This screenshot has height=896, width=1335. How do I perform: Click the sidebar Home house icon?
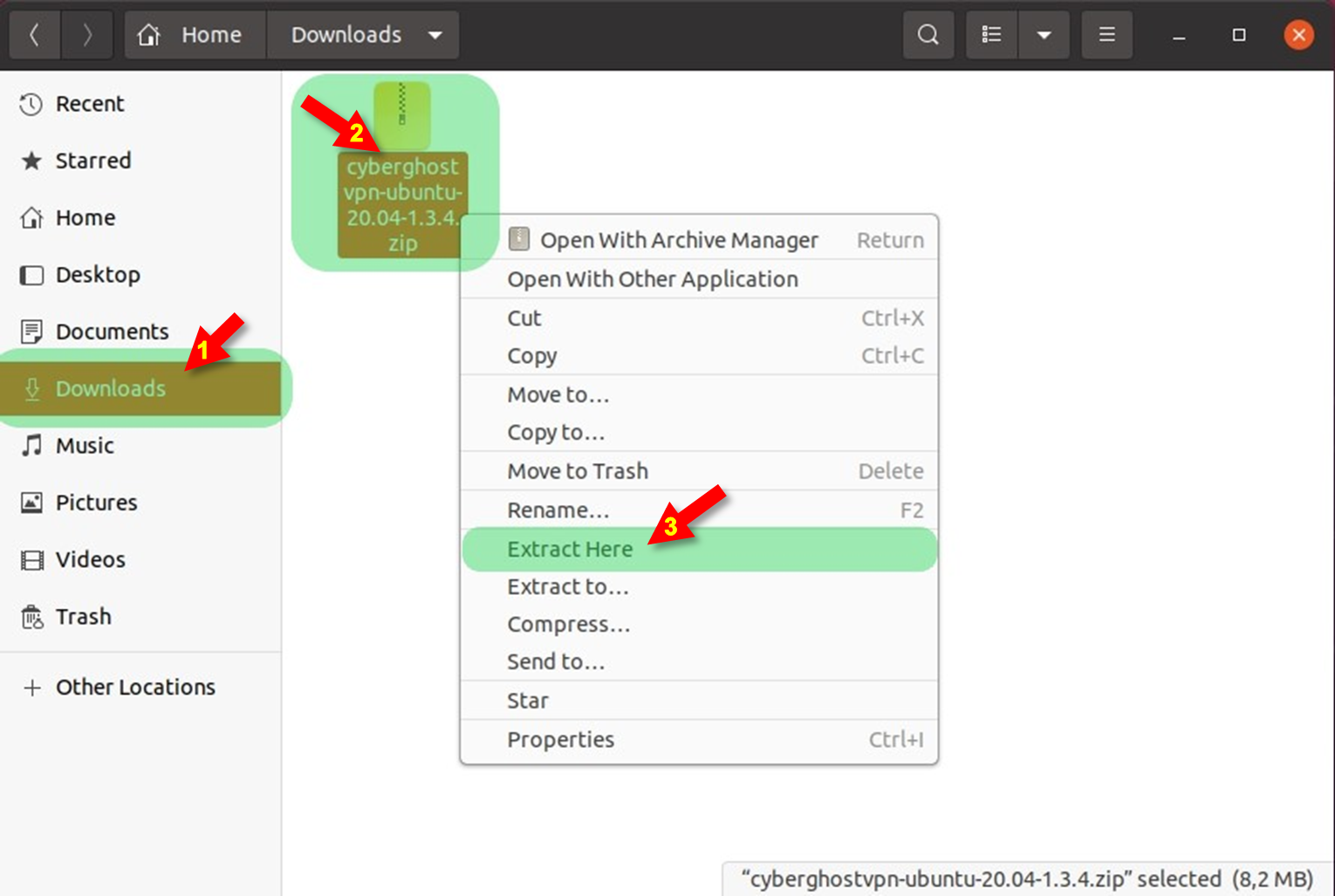(x=31, y=217)
